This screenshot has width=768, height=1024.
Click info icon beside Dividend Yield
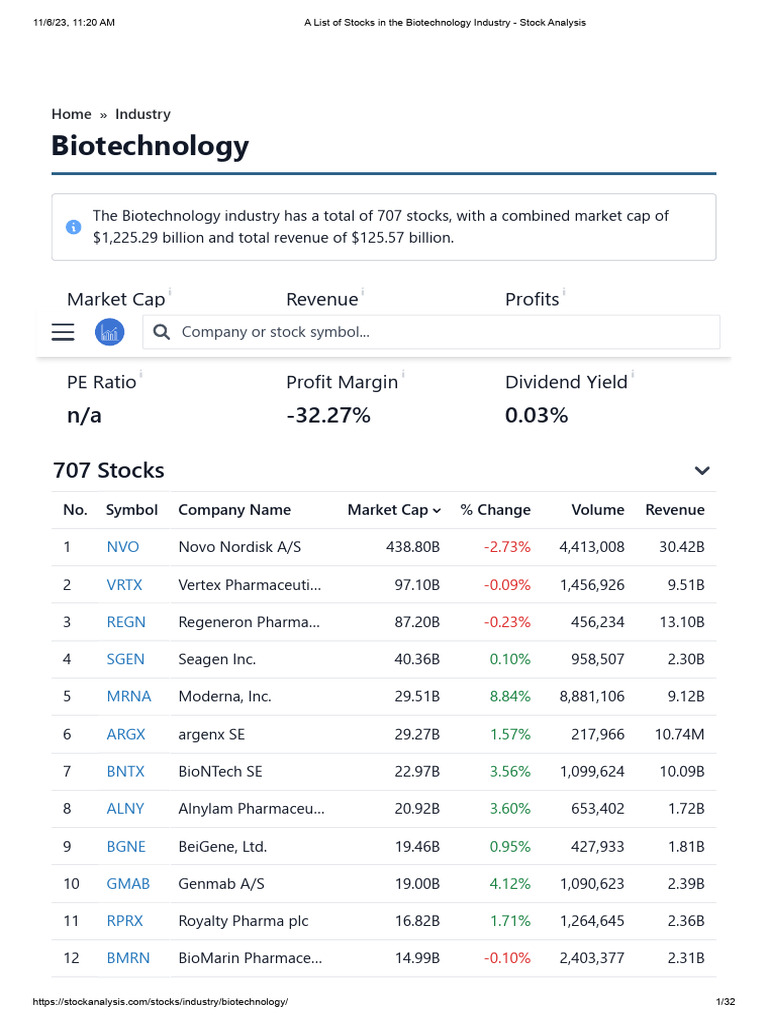tap(633, 374)
